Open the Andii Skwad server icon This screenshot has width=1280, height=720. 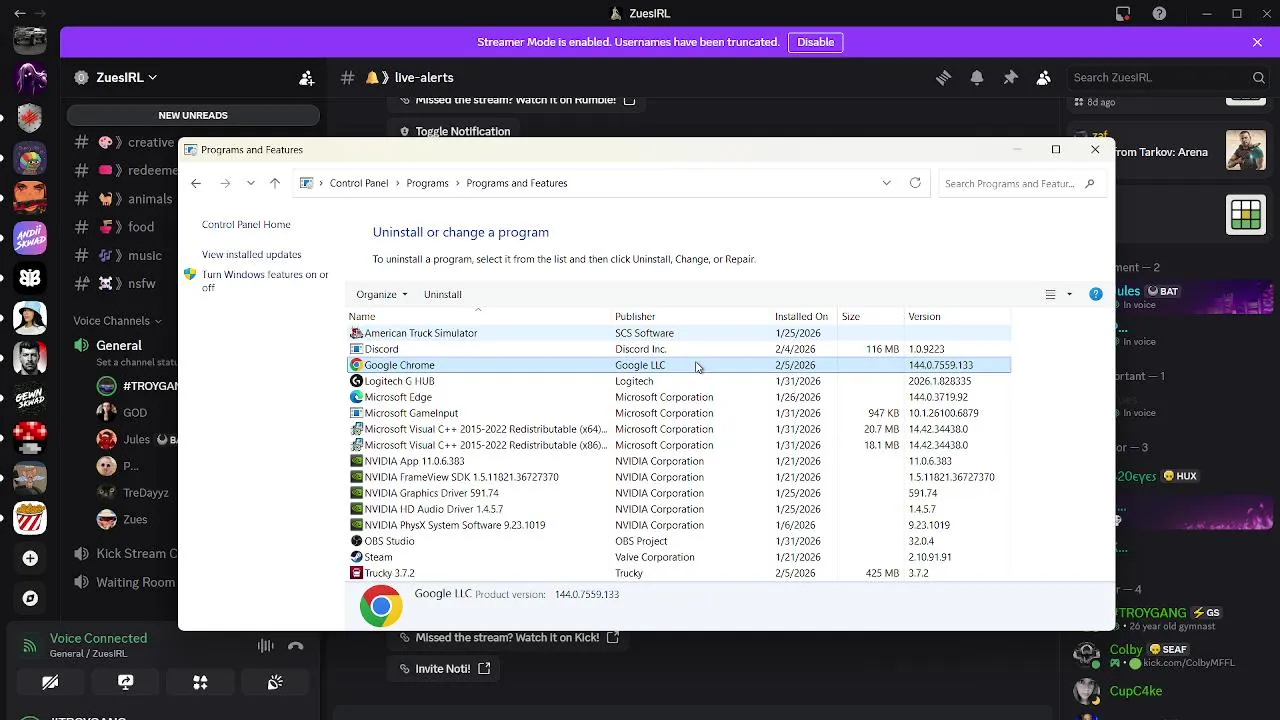pyautogui.click(x=30, y=238)
